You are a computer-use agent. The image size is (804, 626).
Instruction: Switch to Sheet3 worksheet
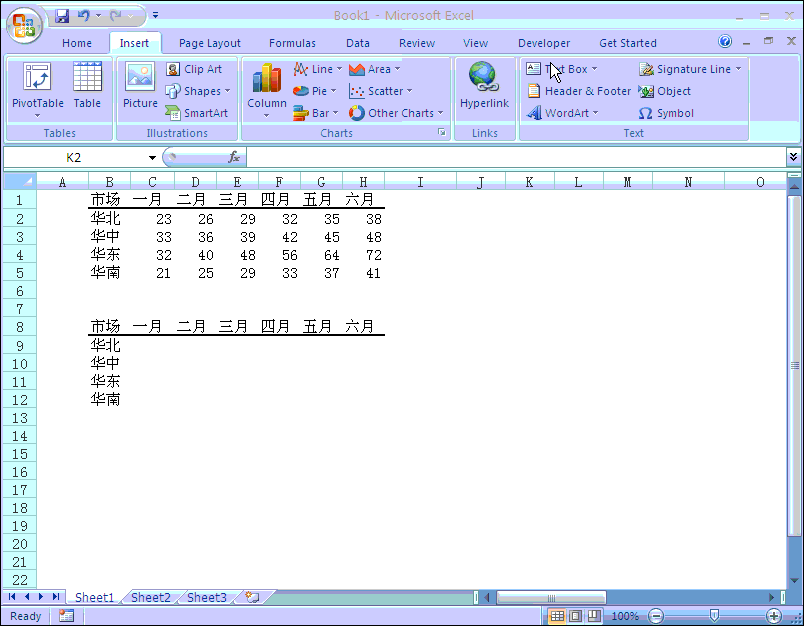[x=207, y=597]
